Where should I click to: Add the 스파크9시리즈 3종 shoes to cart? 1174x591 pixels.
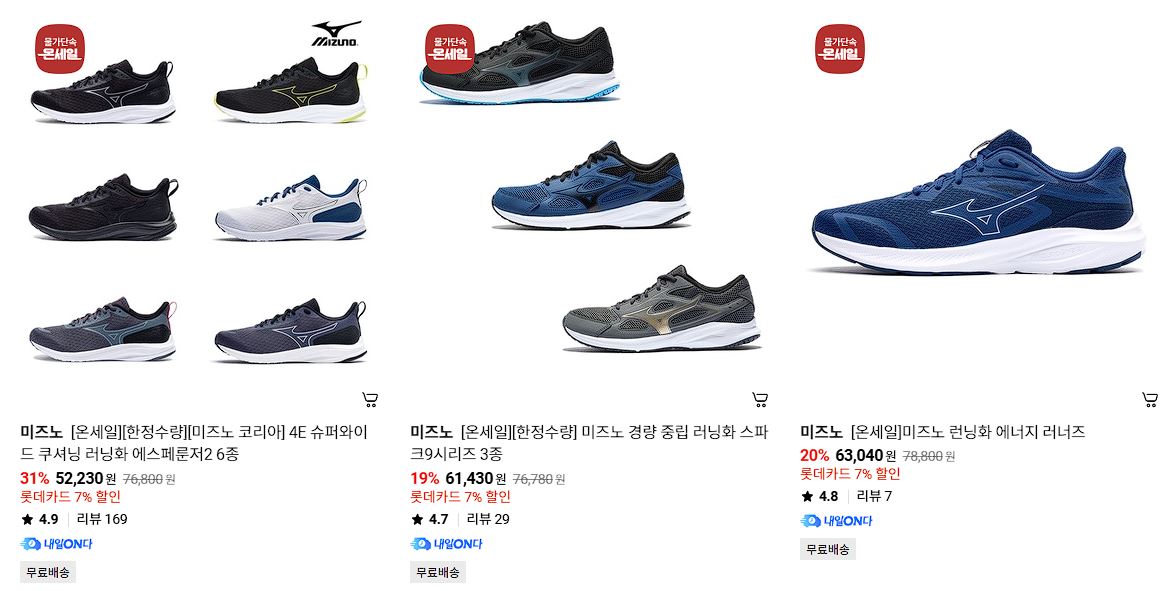pyautogui.click(x=760, y=400)
